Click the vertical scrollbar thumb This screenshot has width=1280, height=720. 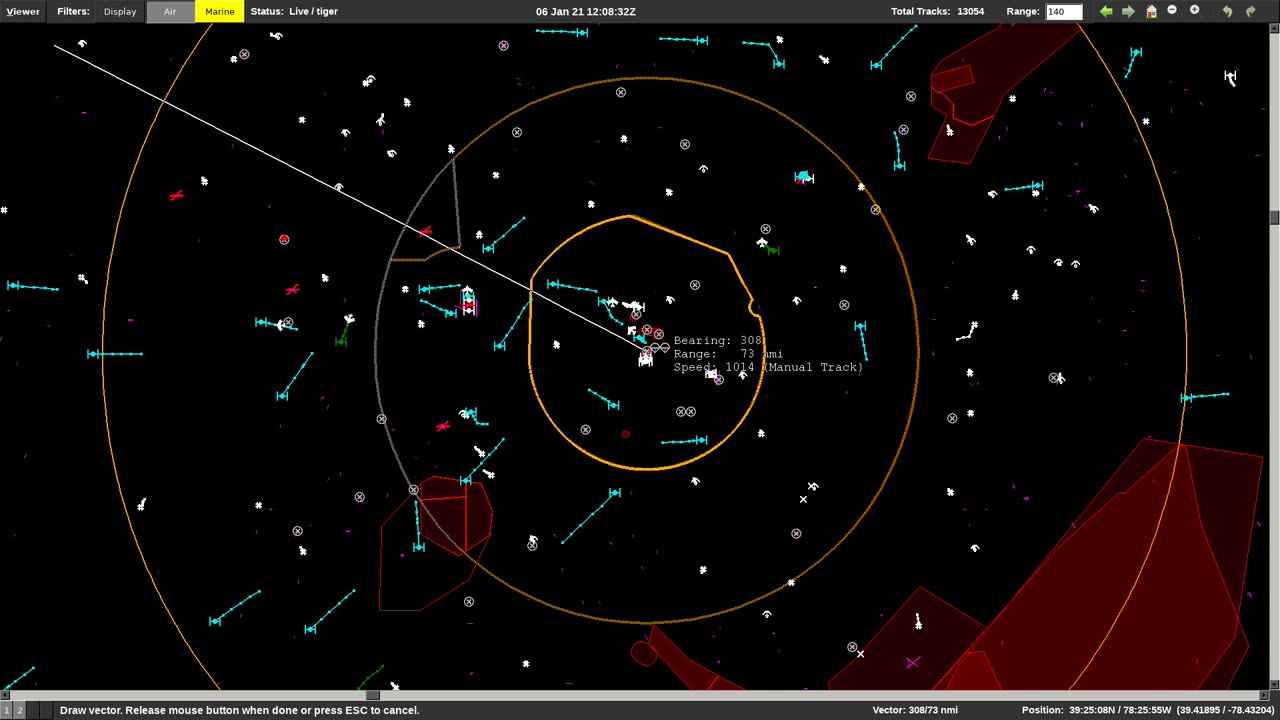1274,218
